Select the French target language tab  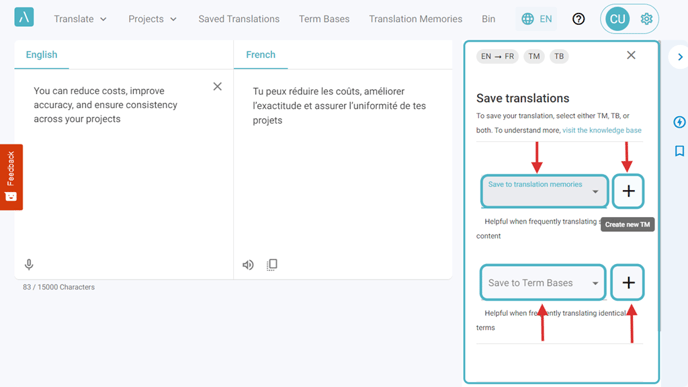tap(261, 55)
